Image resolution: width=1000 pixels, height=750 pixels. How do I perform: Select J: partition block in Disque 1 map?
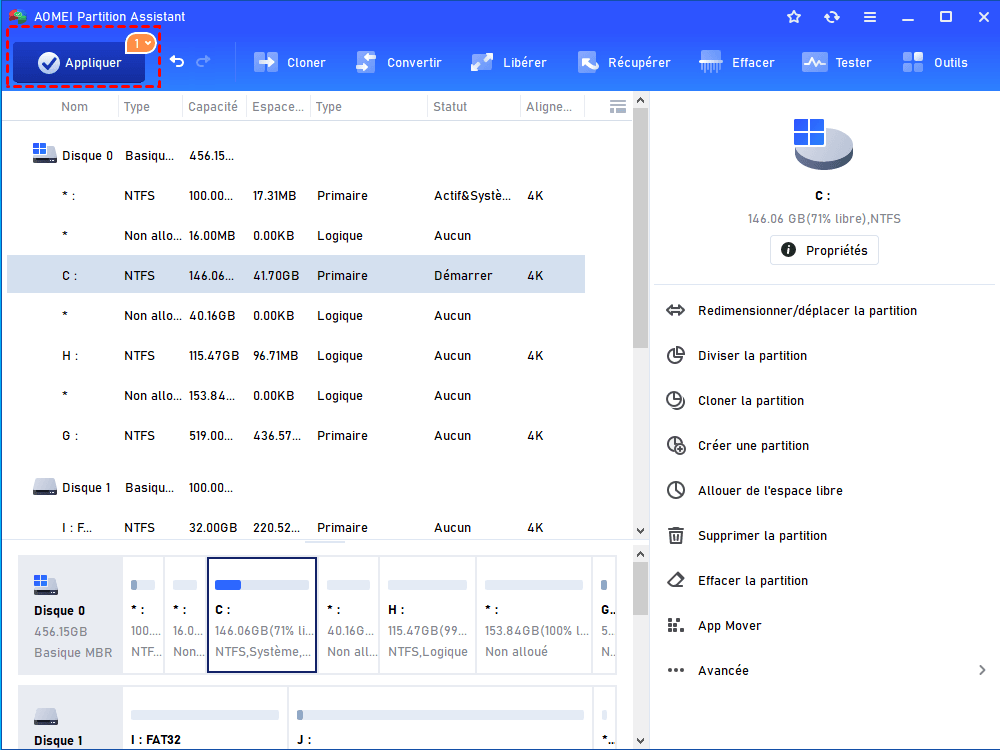pyautogui.click(x=441, y=718)
